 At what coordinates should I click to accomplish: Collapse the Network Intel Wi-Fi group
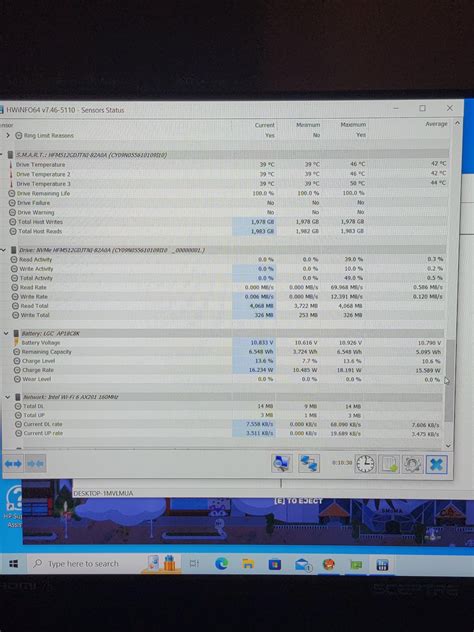pos(8,397)
